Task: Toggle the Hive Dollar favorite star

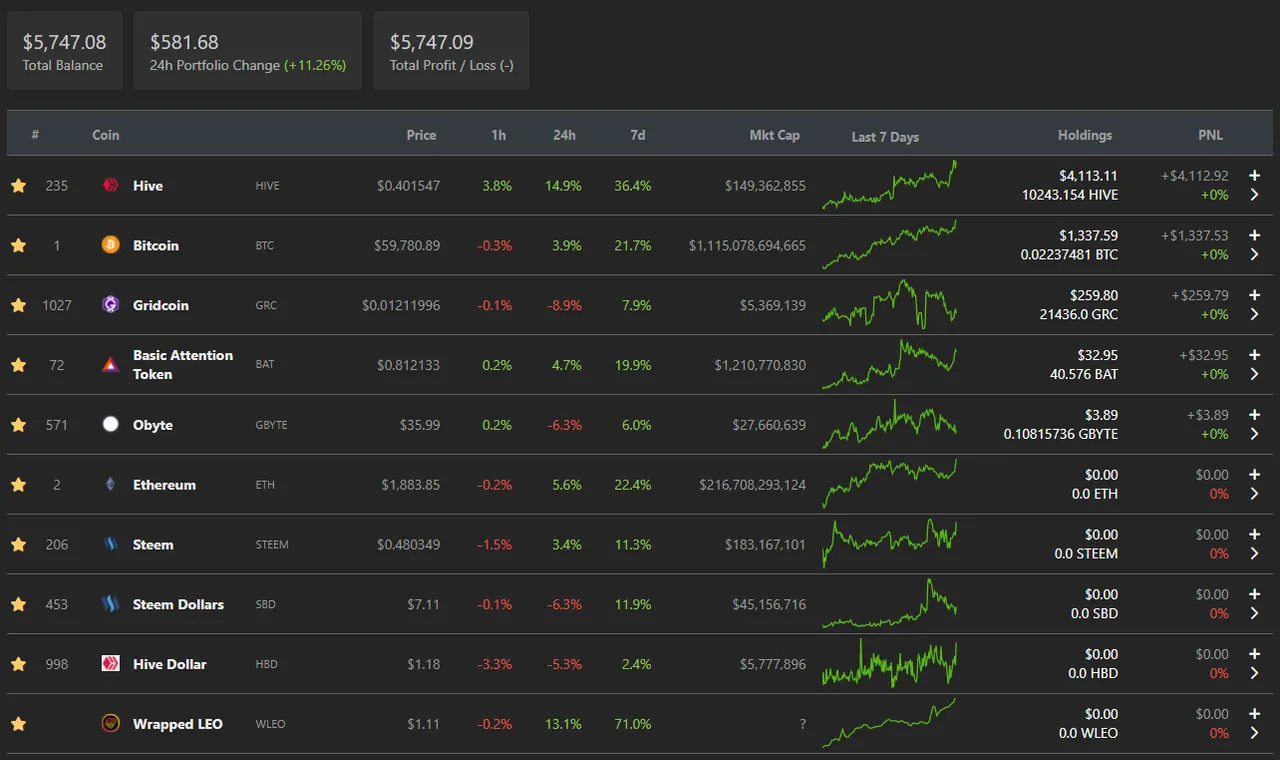Action: tap(18, 664)
